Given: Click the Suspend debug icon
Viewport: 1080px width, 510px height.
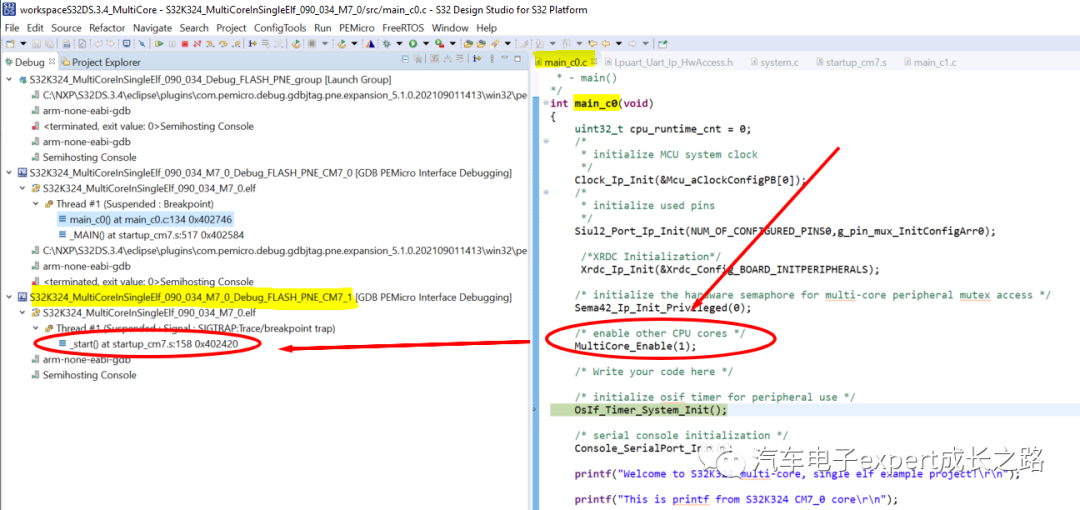Looking at the screenshot, I should (x=172, y=43).
